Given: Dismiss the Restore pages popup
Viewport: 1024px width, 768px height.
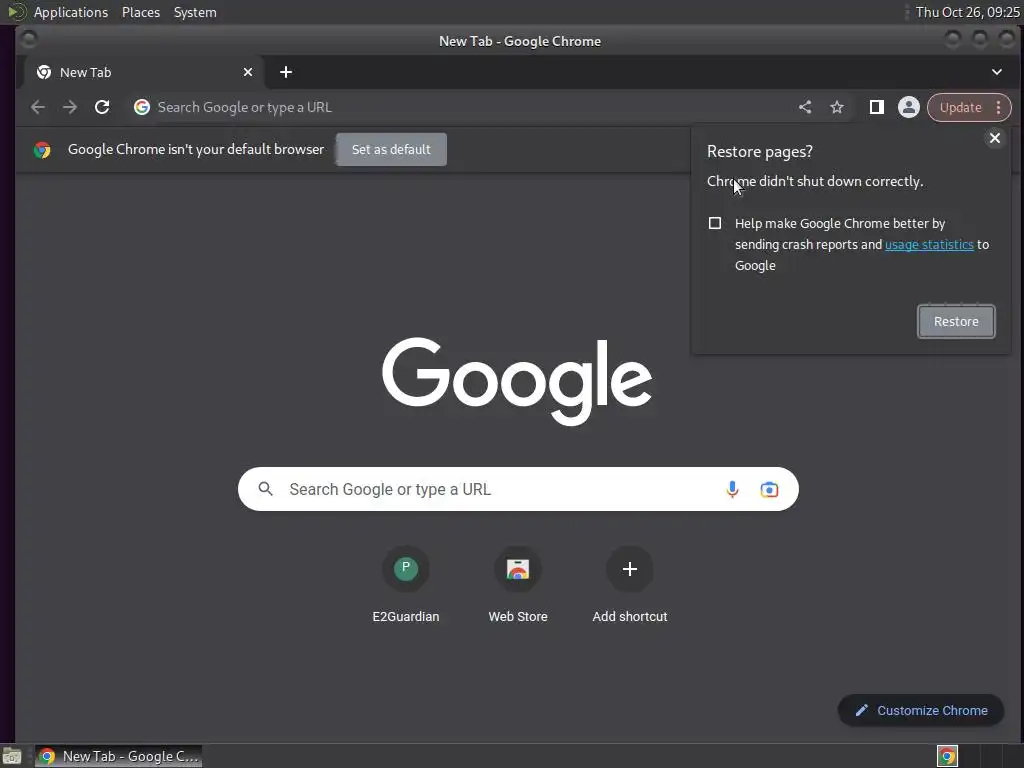Looking at the screenshot, I should pyautogui.click(x=995, y=138).
